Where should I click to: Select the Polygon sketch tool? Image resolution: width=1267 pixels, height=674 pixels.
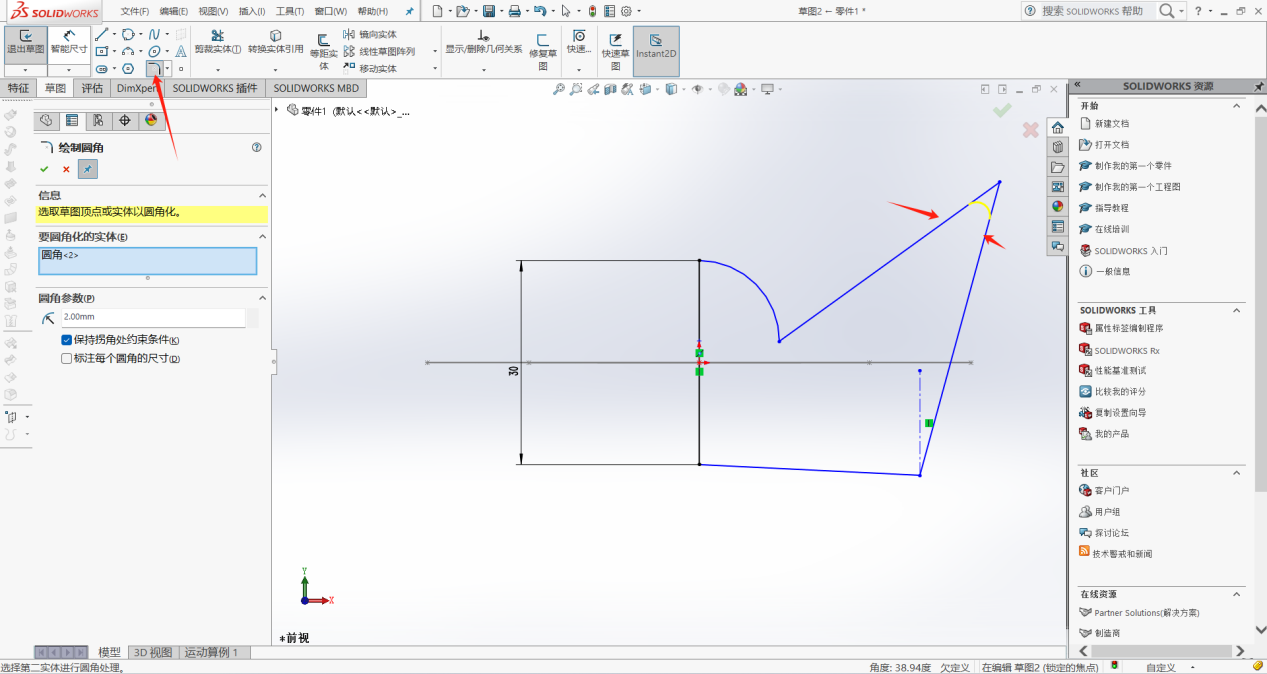tap(128, 68)
